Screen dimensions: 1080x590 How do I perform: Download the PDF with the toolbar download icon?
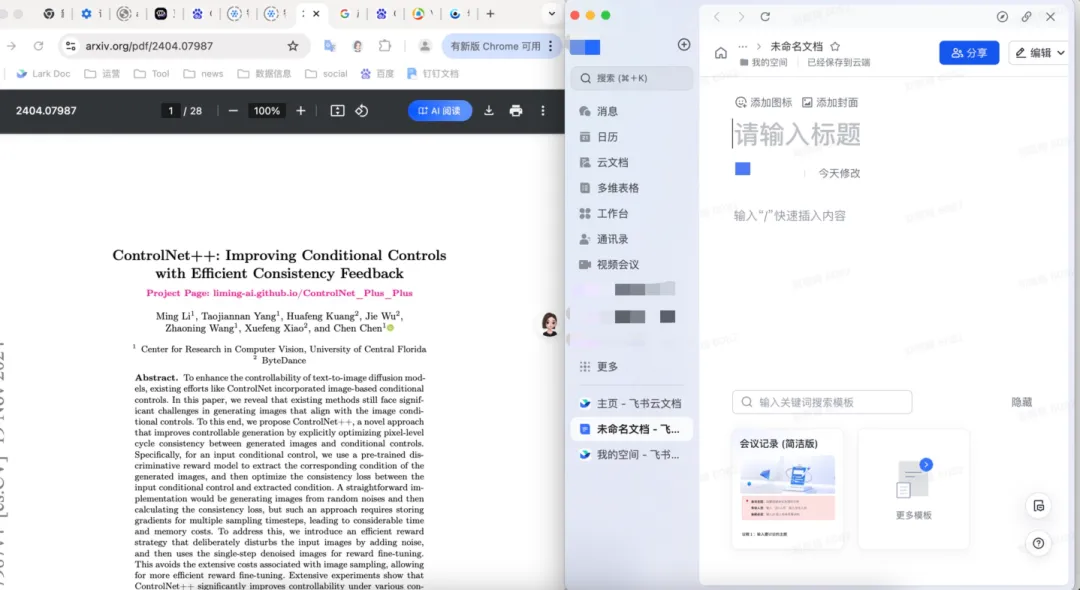tap(489, 111)
